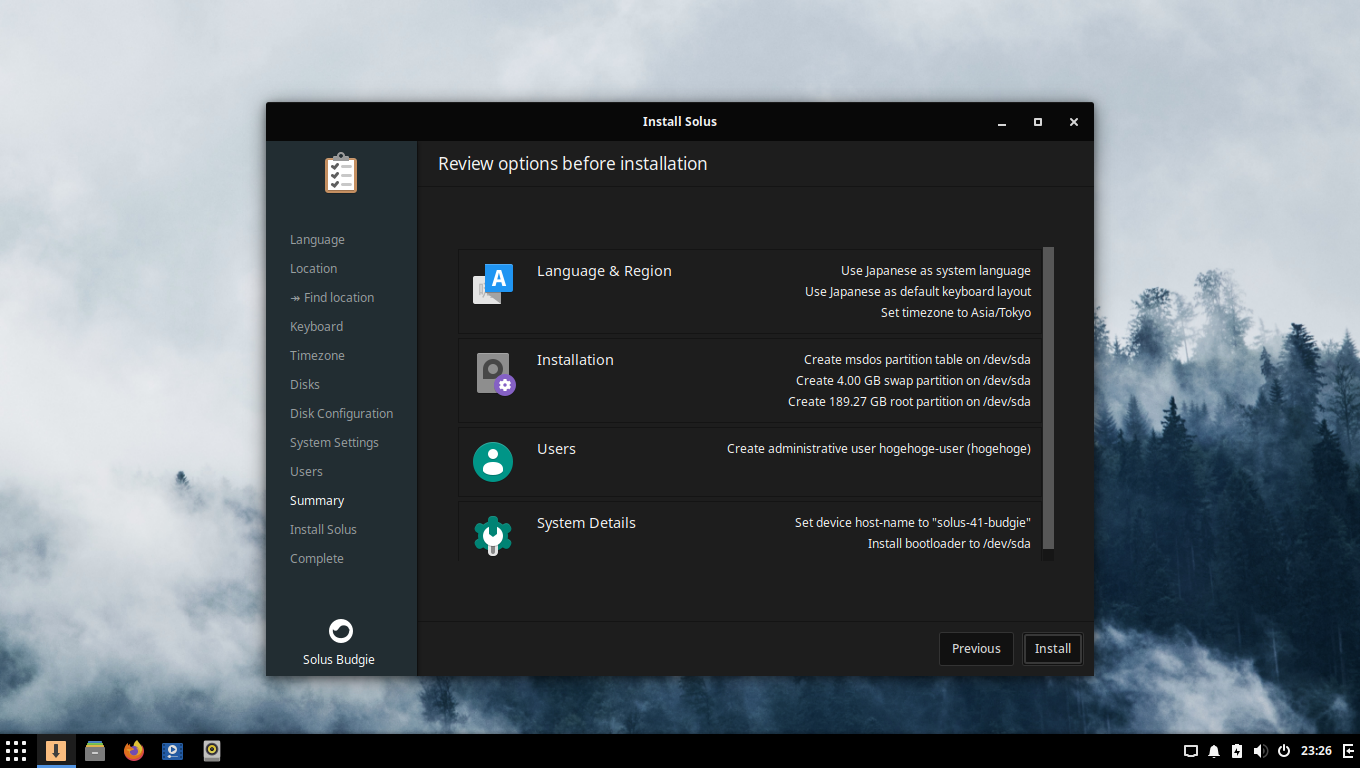Click 'Set timezone to Asia/Tokyo' text
The image size is (1360, 768).
click(956, 313)
